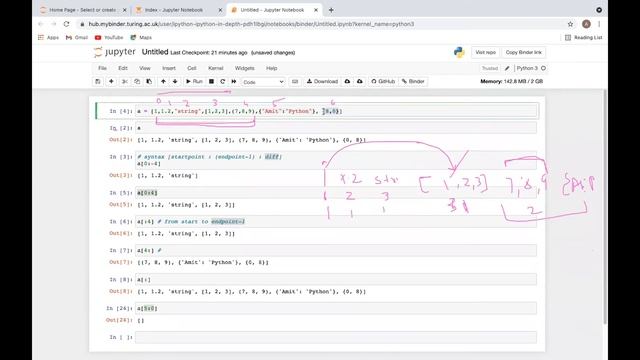This screenshot has height=360, width=640.
Task: Click the Trusted notebook indicator
Action: pos(490,68)
